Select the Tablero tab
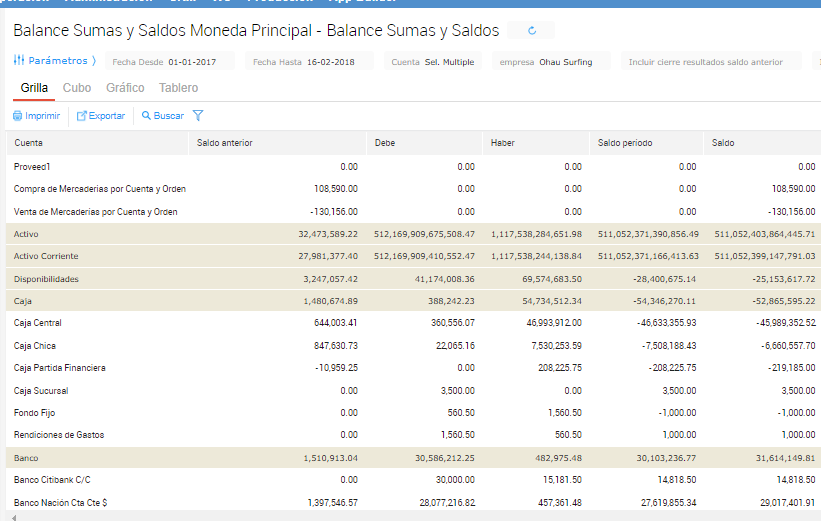Viewport: 821px width, 521px height. (178, 88)
